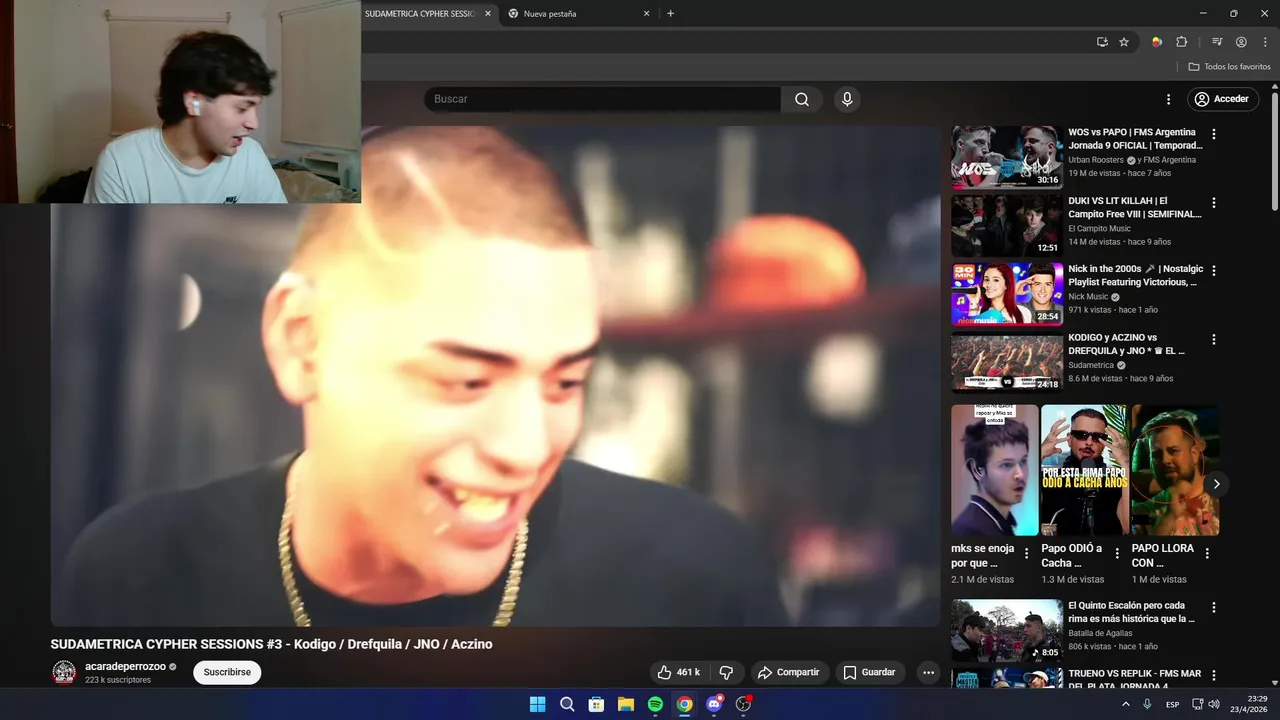This screenshot has width=1280, height=720.
Task: Switch to SUDAMETRICA CYPHER SESSIONS tab
Action: (x=418, y=14)
